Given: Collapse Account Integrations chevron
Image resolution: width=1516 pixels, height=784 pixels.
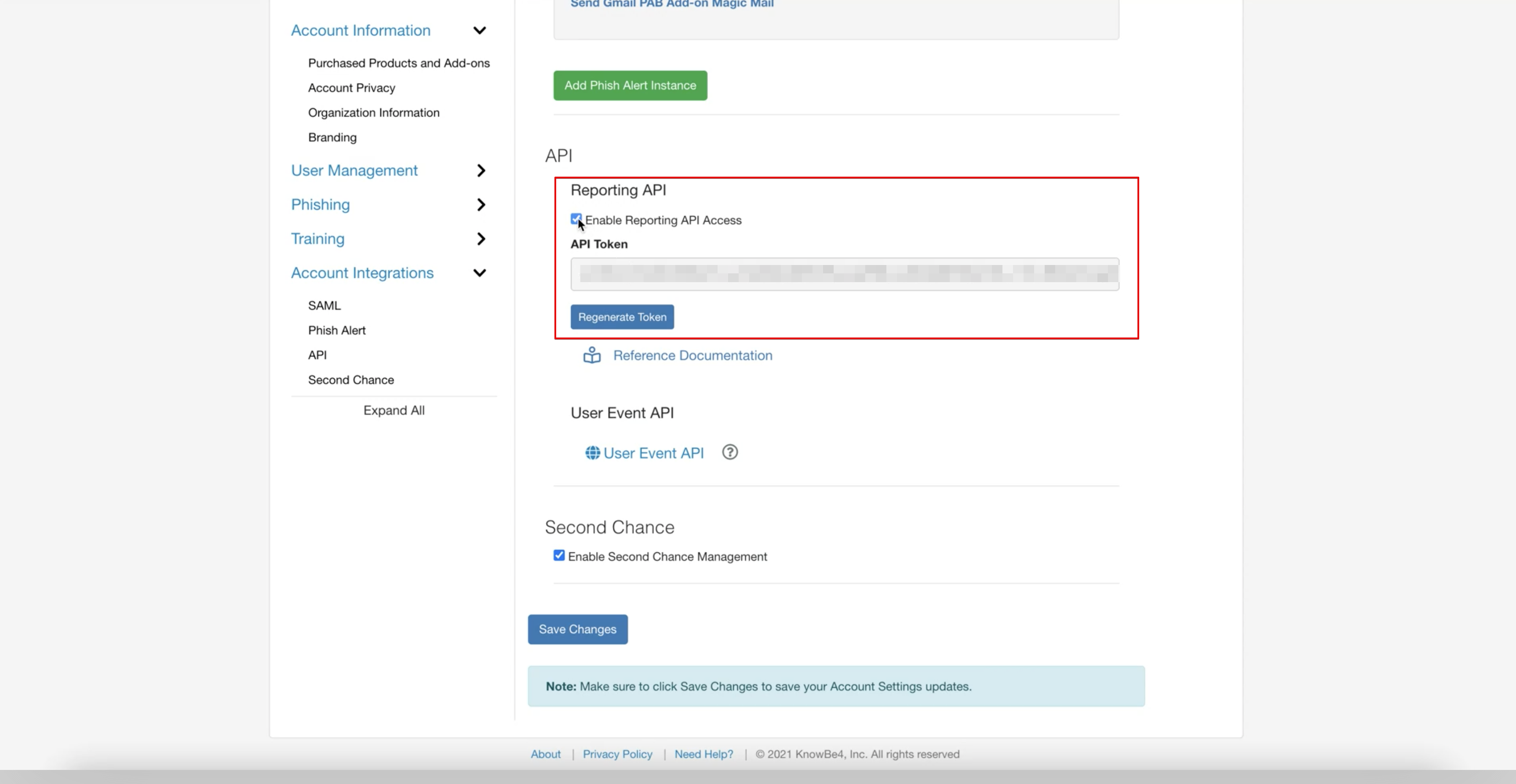Looking at the screenshot, I should click(480, 273).
